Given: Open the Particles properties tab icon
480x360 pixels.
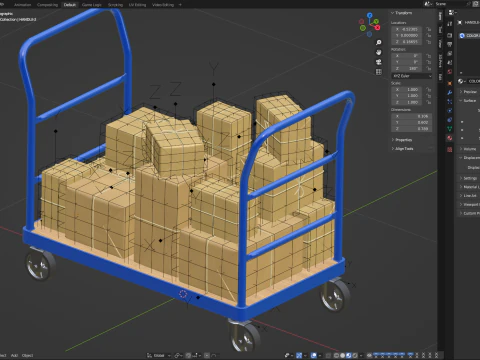Looking at the screenshot, I should click(450, 101).
